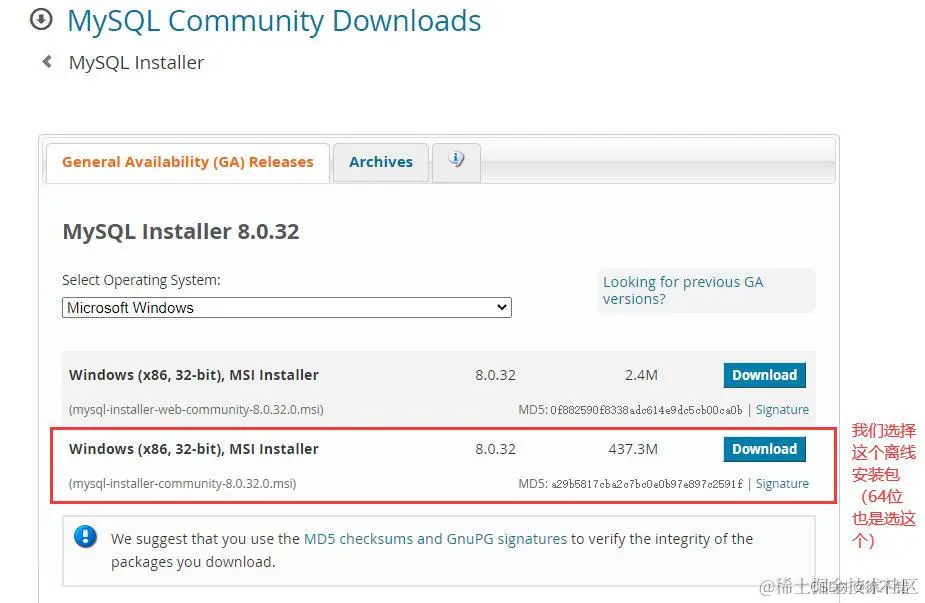The width and height of the screenshot is (925, 603).
Task: Download the 437.3M offline community installer
Action: pyautogui.click(x=765, y=450)
